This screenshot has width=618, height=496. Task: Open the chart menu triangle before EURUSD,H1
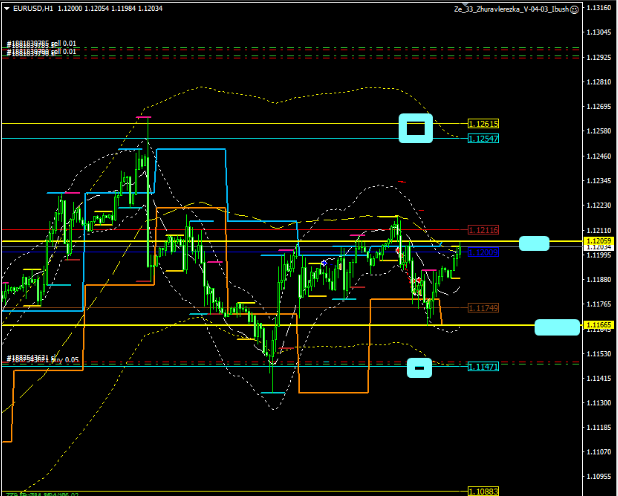tap(7, 8)
